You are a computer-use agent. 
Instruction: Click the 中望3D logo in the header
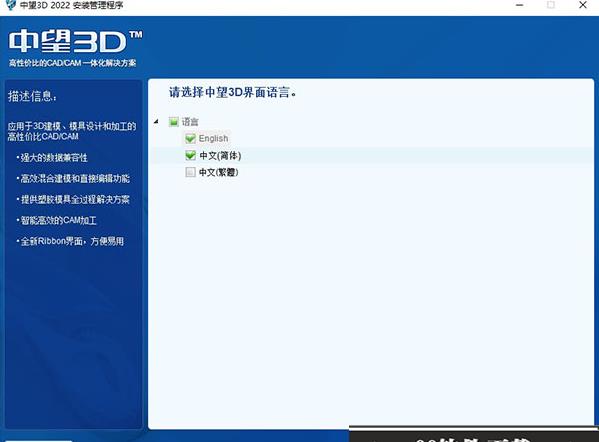pos(76,41)
